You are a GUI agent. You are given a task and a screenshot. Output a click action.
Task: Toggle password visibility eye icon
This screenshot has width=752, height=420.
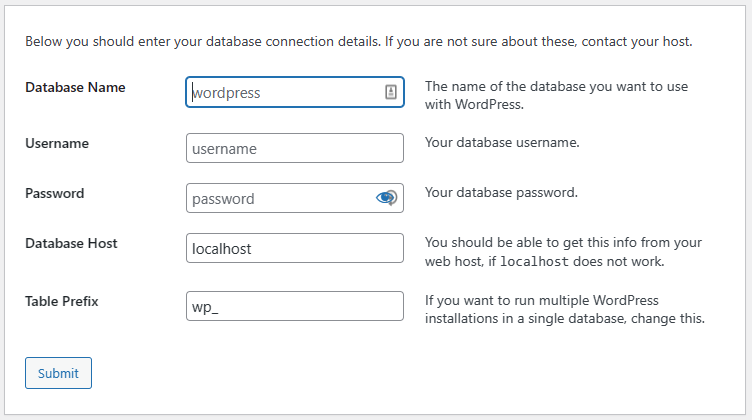pos(387,198)
